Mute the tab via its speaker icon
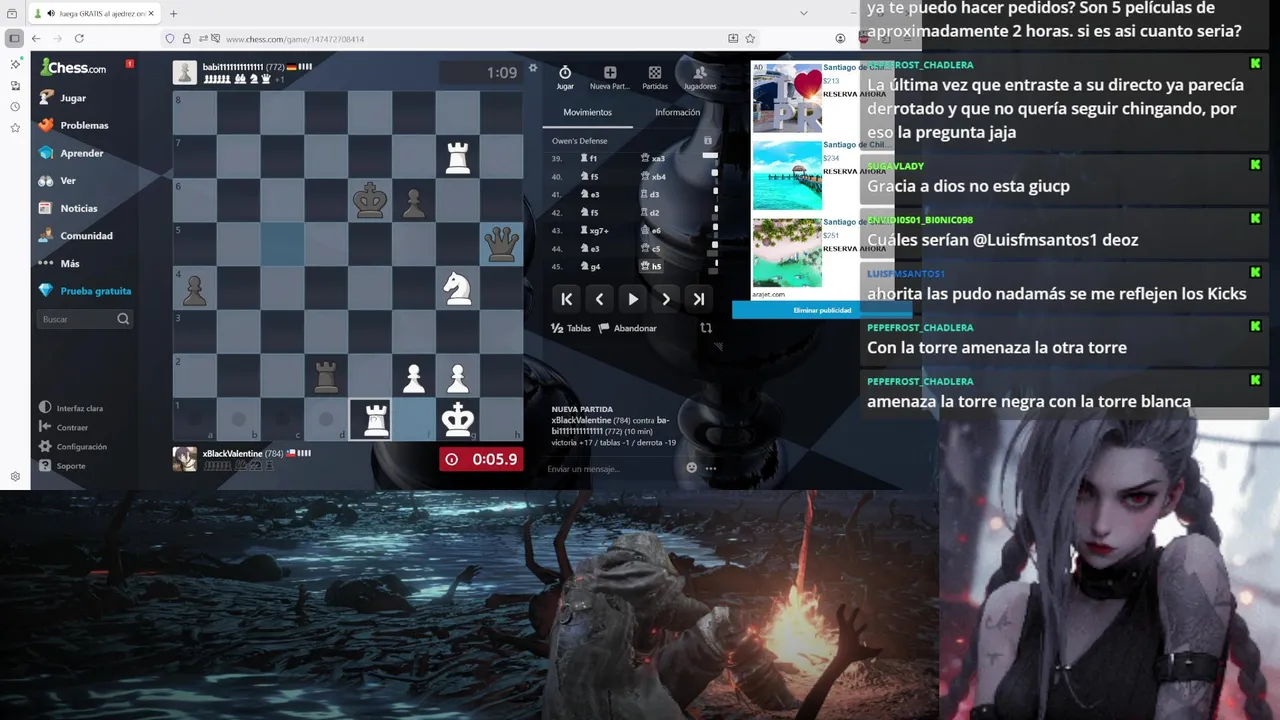 click(x=51, y=14)
